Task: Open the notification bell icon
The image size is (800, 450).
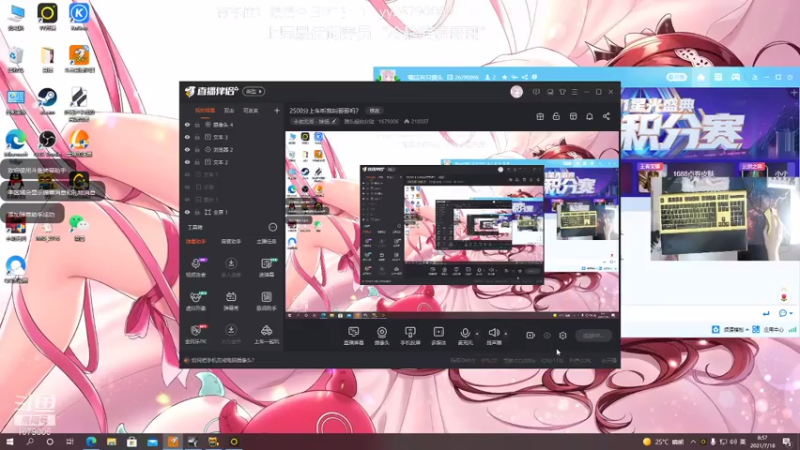Action: point(589,116)
